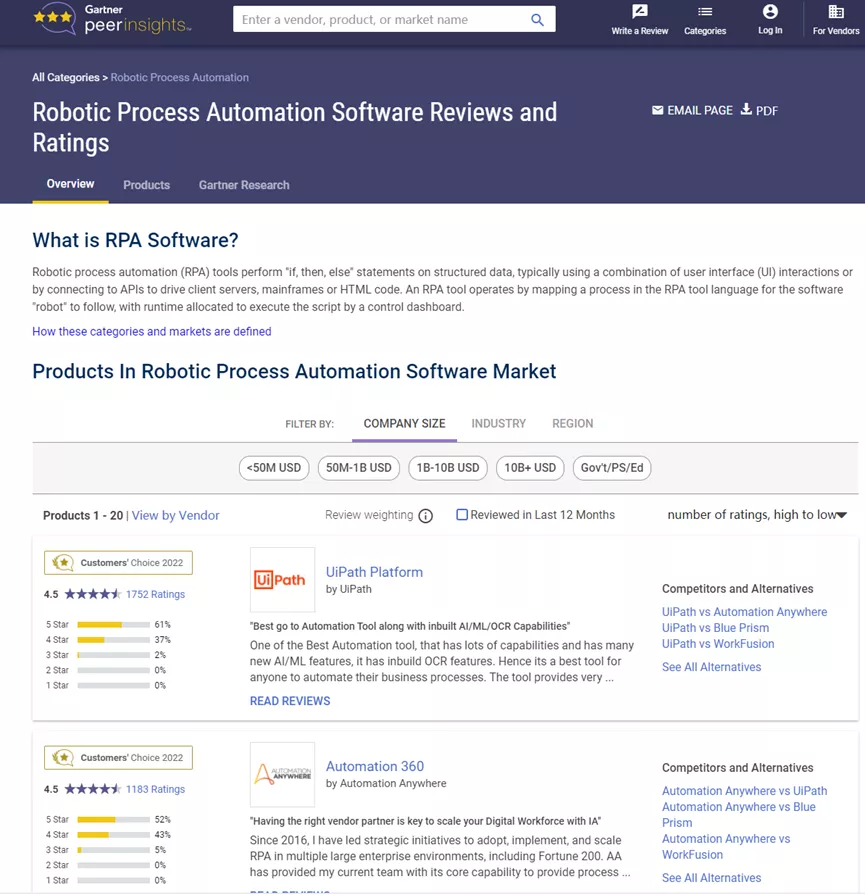Switch to the Products tab
865x895 pixels.
click(147, 185)
